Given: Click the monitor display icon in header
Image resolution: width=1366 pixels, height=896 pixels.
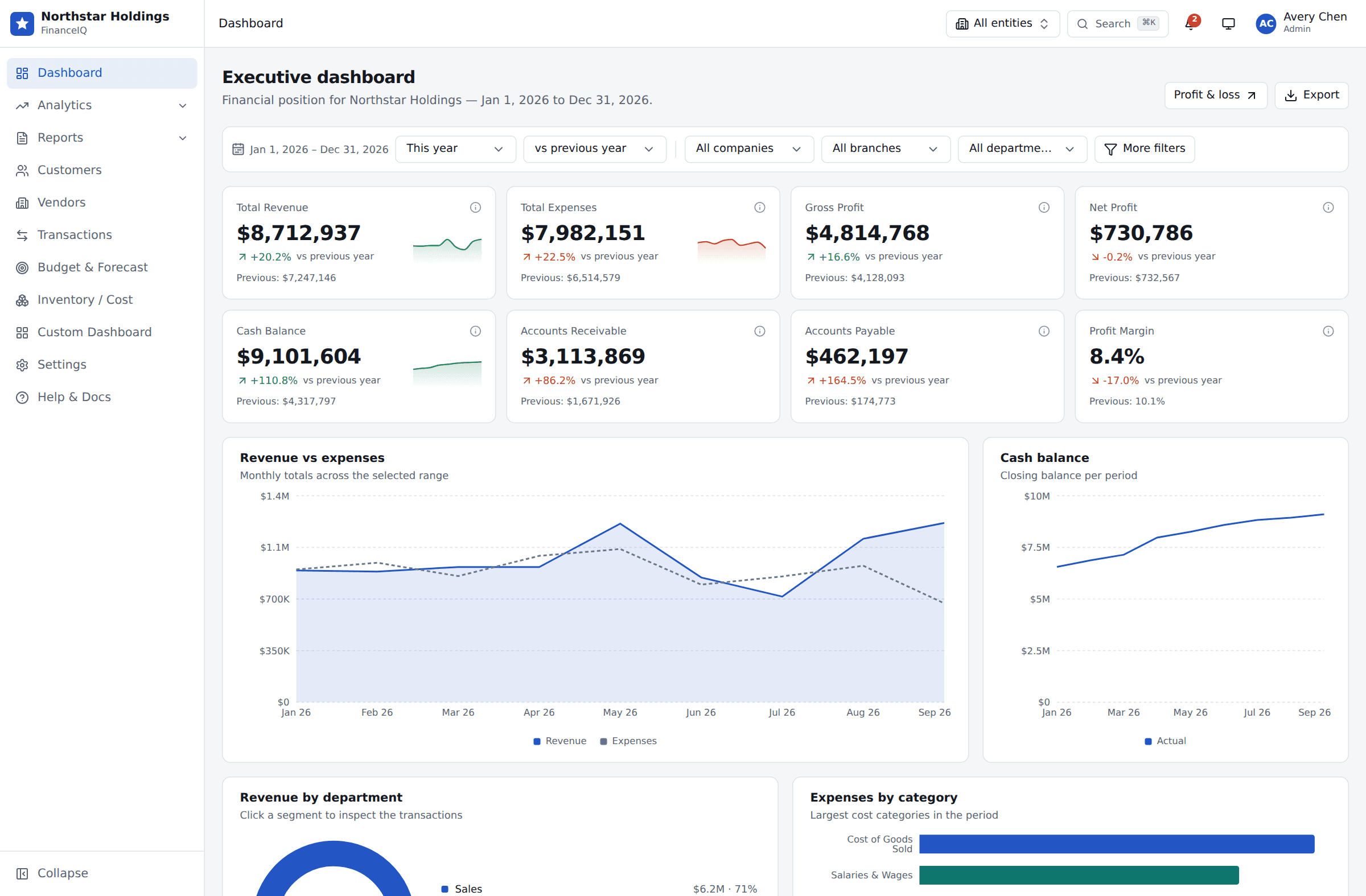Looking at the screenshot, I should [x=1228, y=23].
